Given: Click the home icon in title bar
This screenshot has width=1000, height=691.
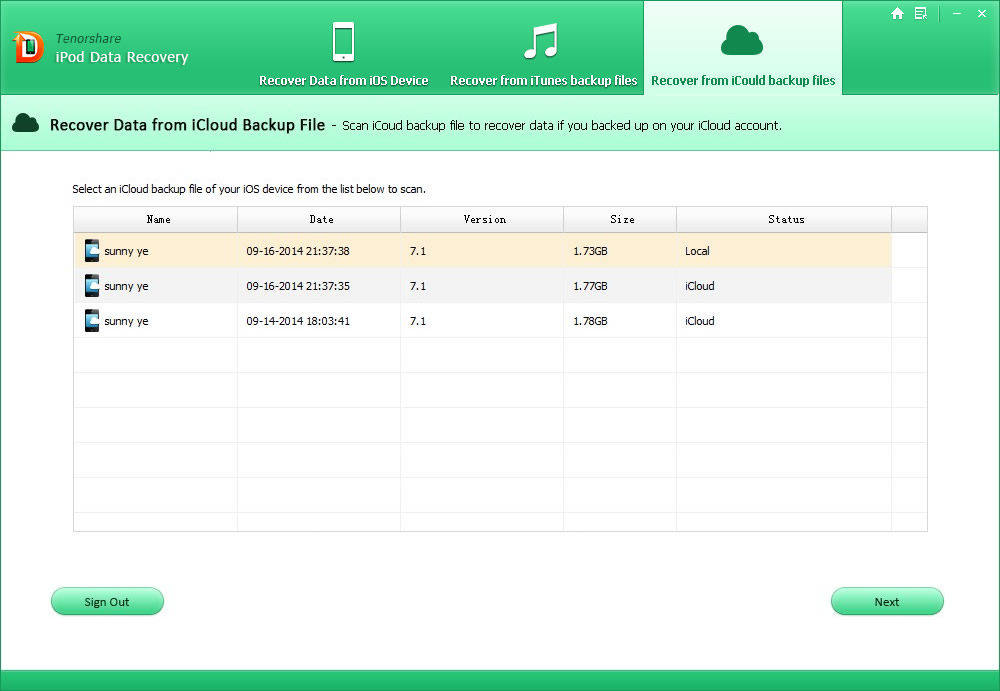Looking at the screenshot, I should pyautogui.click(x=897, y=13).
